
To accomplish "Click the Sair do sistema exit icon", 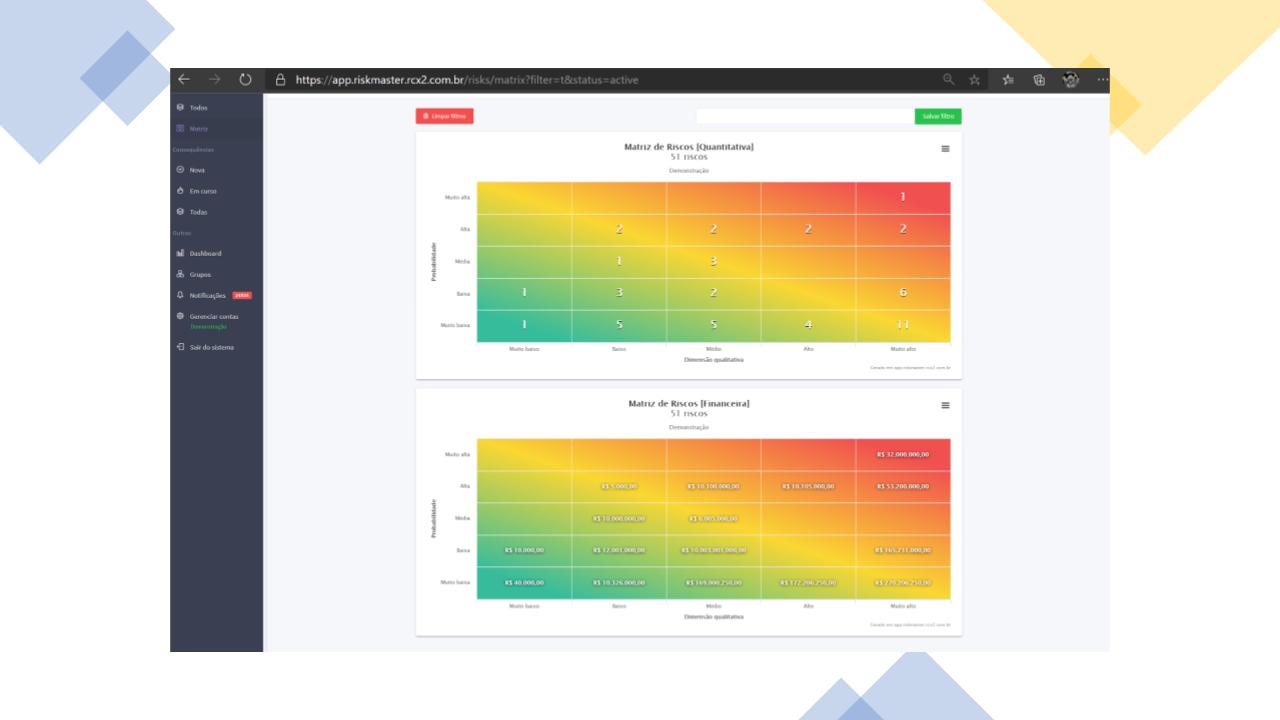I will click(180, 347).
